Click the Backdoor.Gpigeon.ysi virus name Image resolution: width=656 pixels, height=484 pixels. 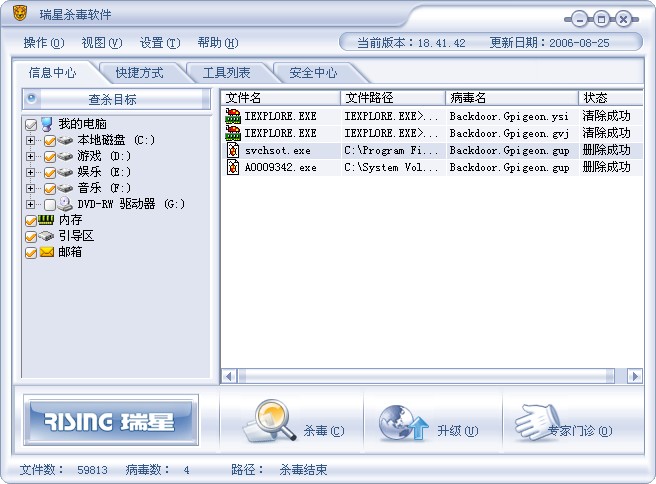click(509, 116)
